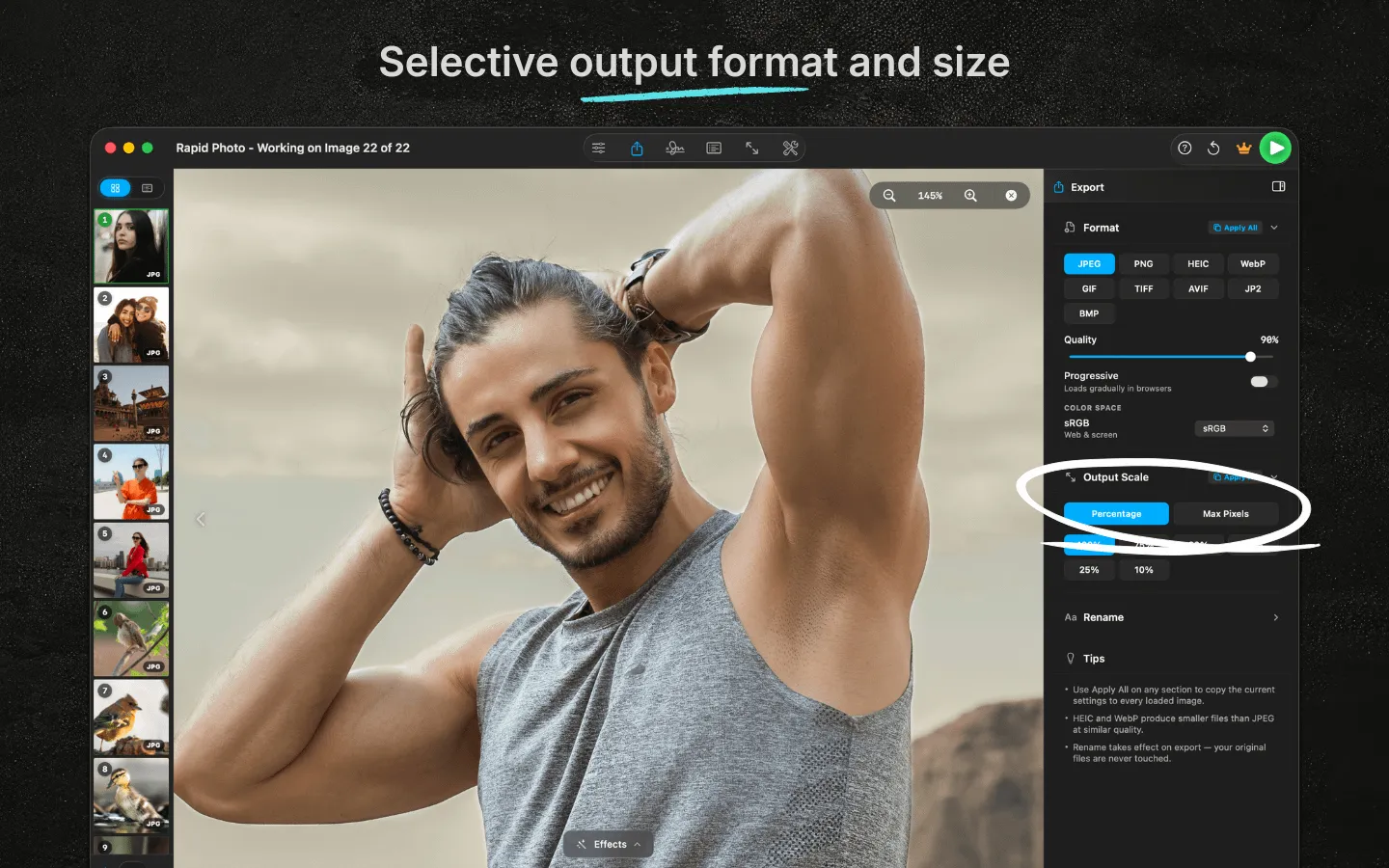Choose the Max Pixels scale mode

[x=1225, y=514]
